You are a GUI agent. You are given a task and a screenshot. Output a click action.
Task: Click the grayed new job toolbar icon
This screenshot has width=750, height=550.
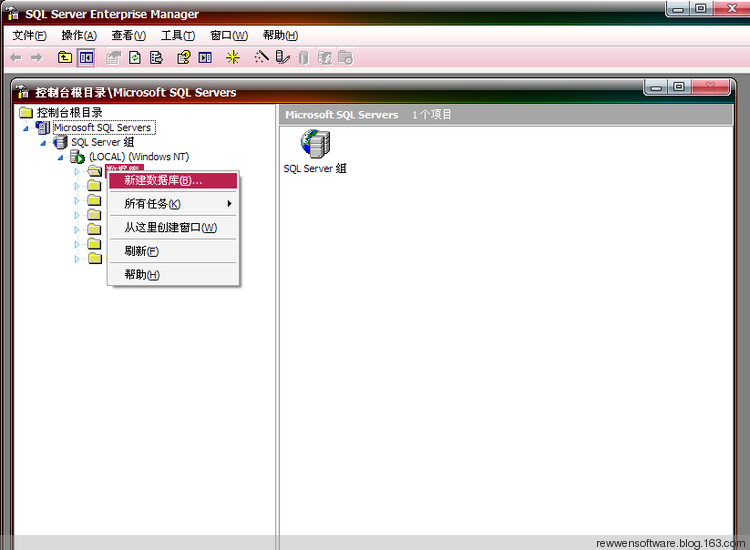pyautogui.click(x=345, y=58)
